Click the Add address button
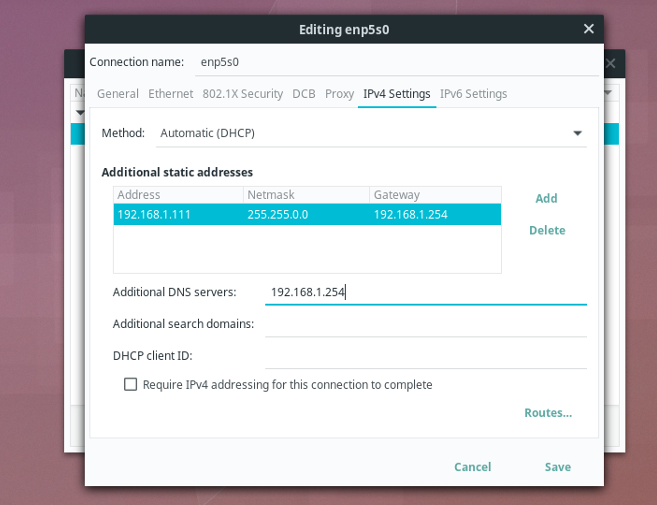 coord(546,198)
